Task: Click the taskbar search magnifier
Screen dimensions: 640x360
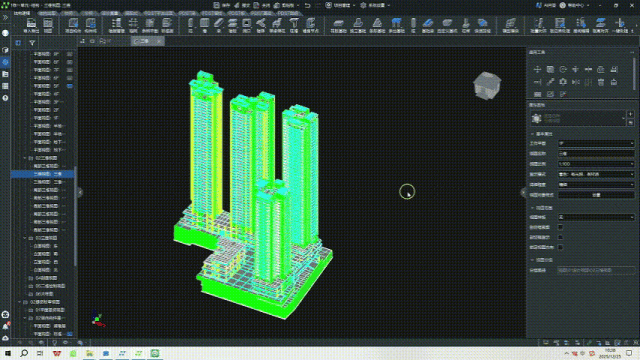Action: tap(24, 353)
